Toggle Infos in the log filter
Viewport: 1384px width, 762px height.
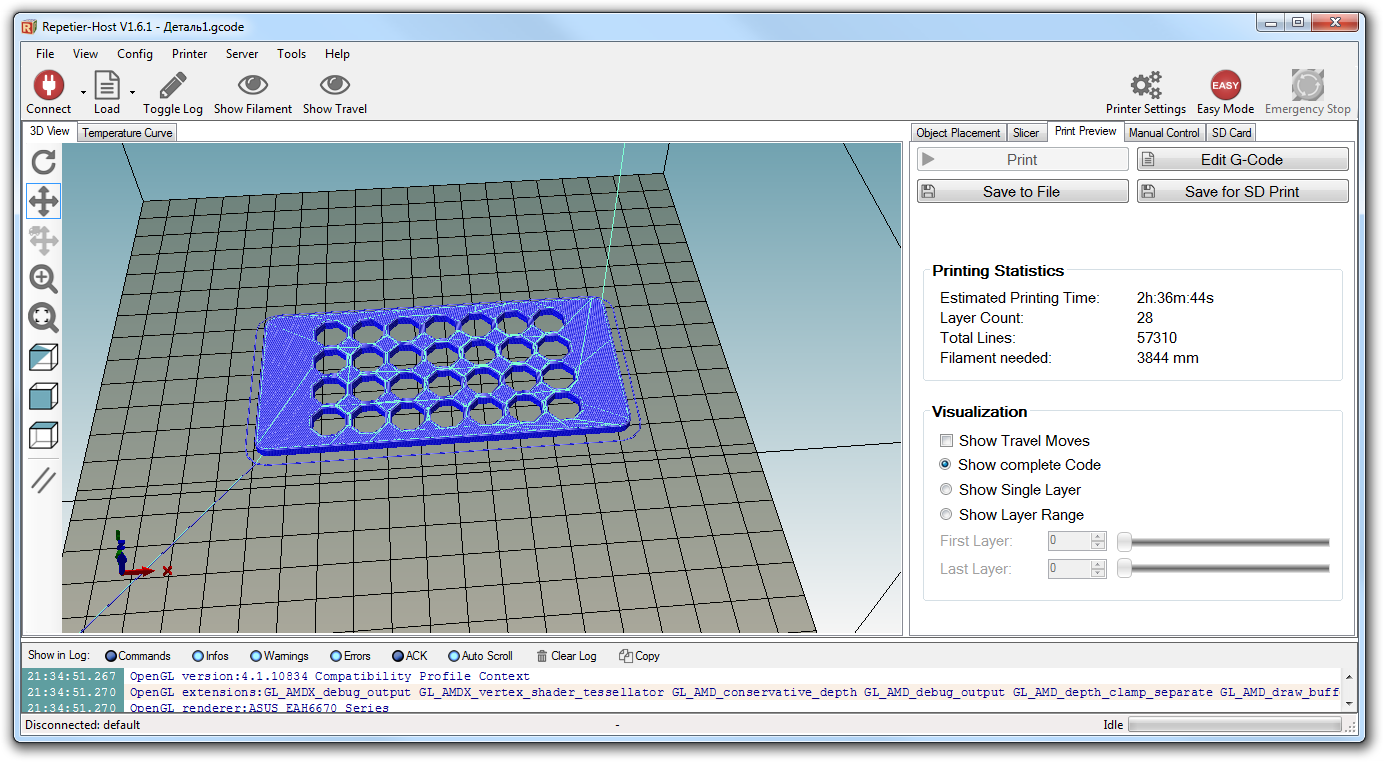(x=210, y=656)
